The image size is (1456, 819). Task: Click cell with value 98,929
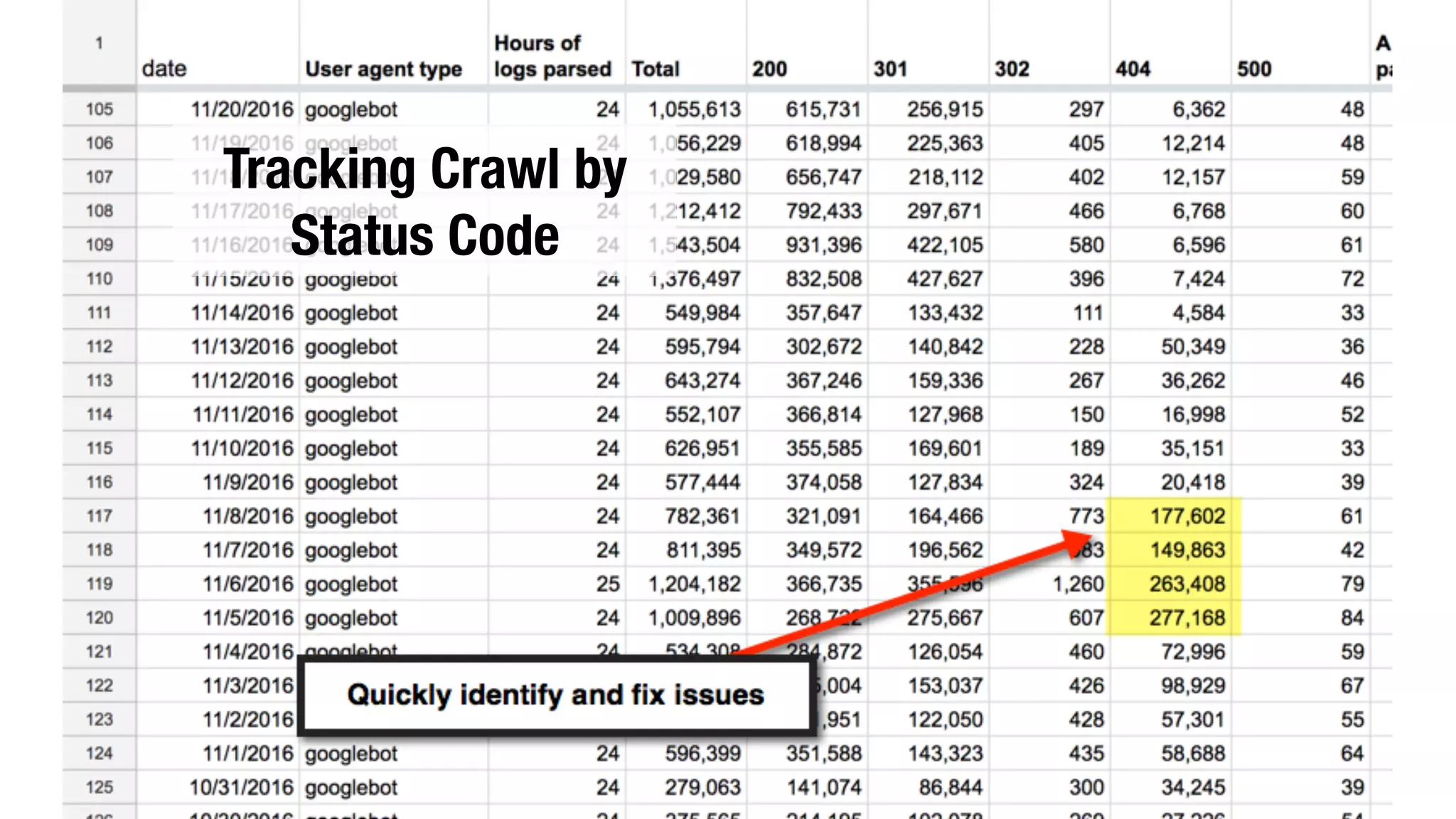click(1170, 685)
